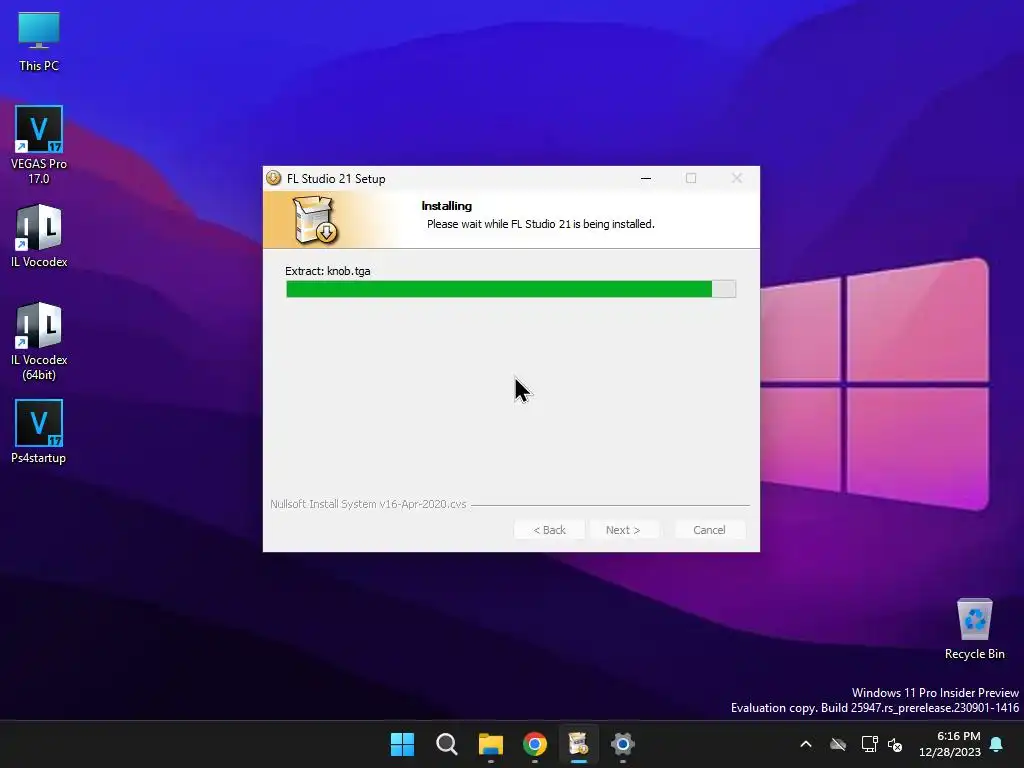Viewport: 1024px width, 768px height.
Task: Minimize the FL Studio 21 Setup window
Action: (646, 178)
